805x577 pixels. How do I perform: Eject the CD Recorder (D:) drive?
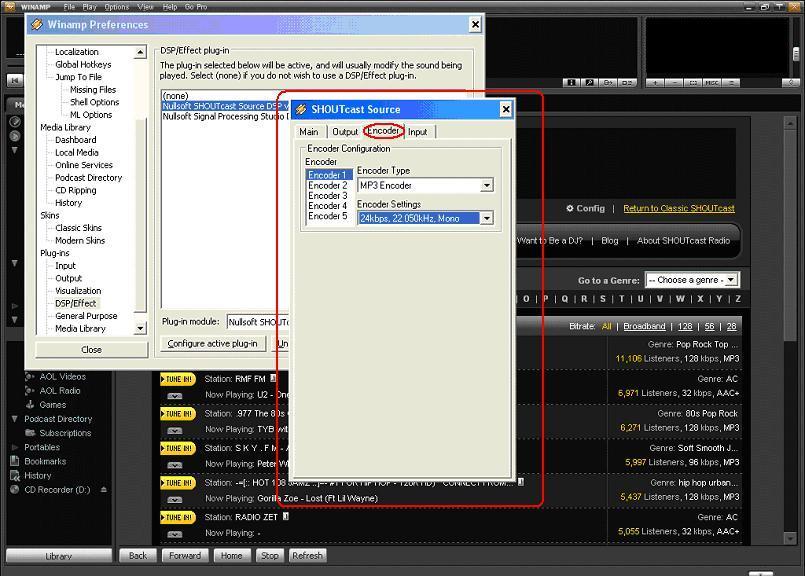104,490
